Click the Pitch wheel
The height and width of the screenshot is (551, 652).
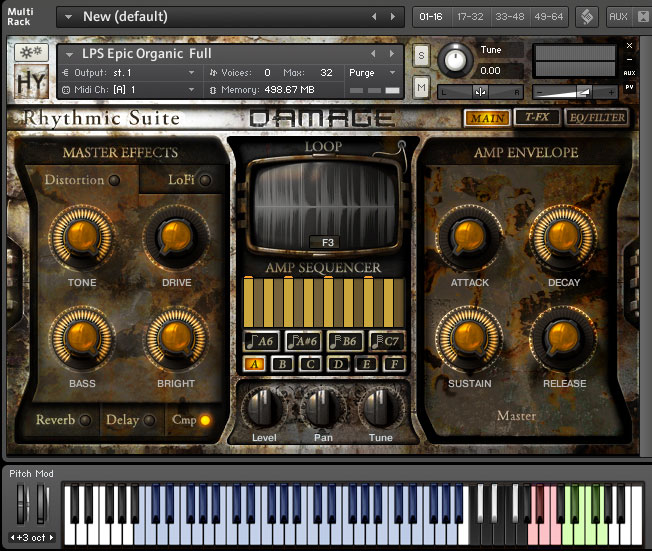click(x=22, y=503)
